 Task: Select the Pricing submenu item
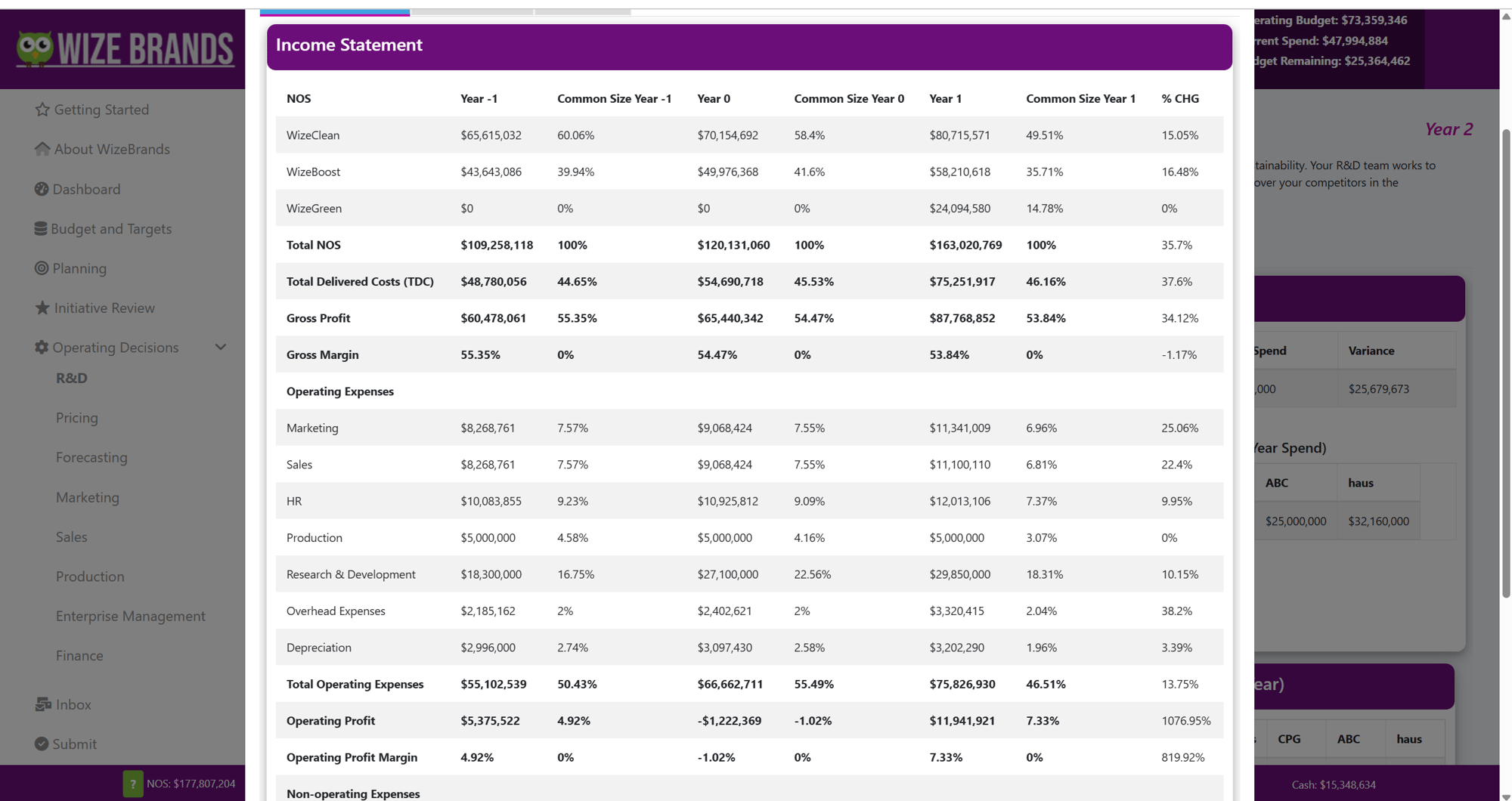[x=77, y=417]
